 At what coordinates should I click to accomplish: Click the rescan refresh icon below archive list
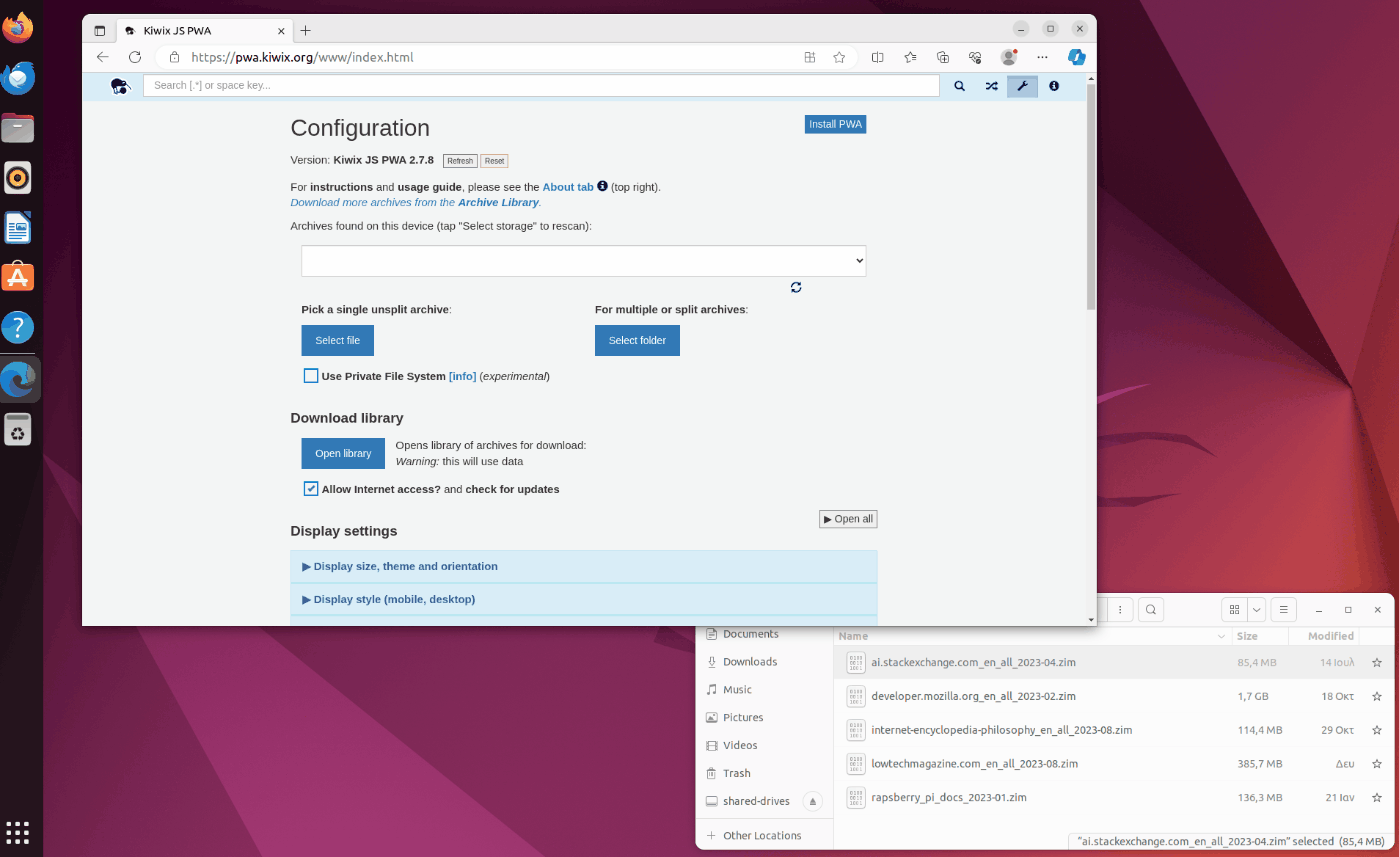click(x=796, y=287)
